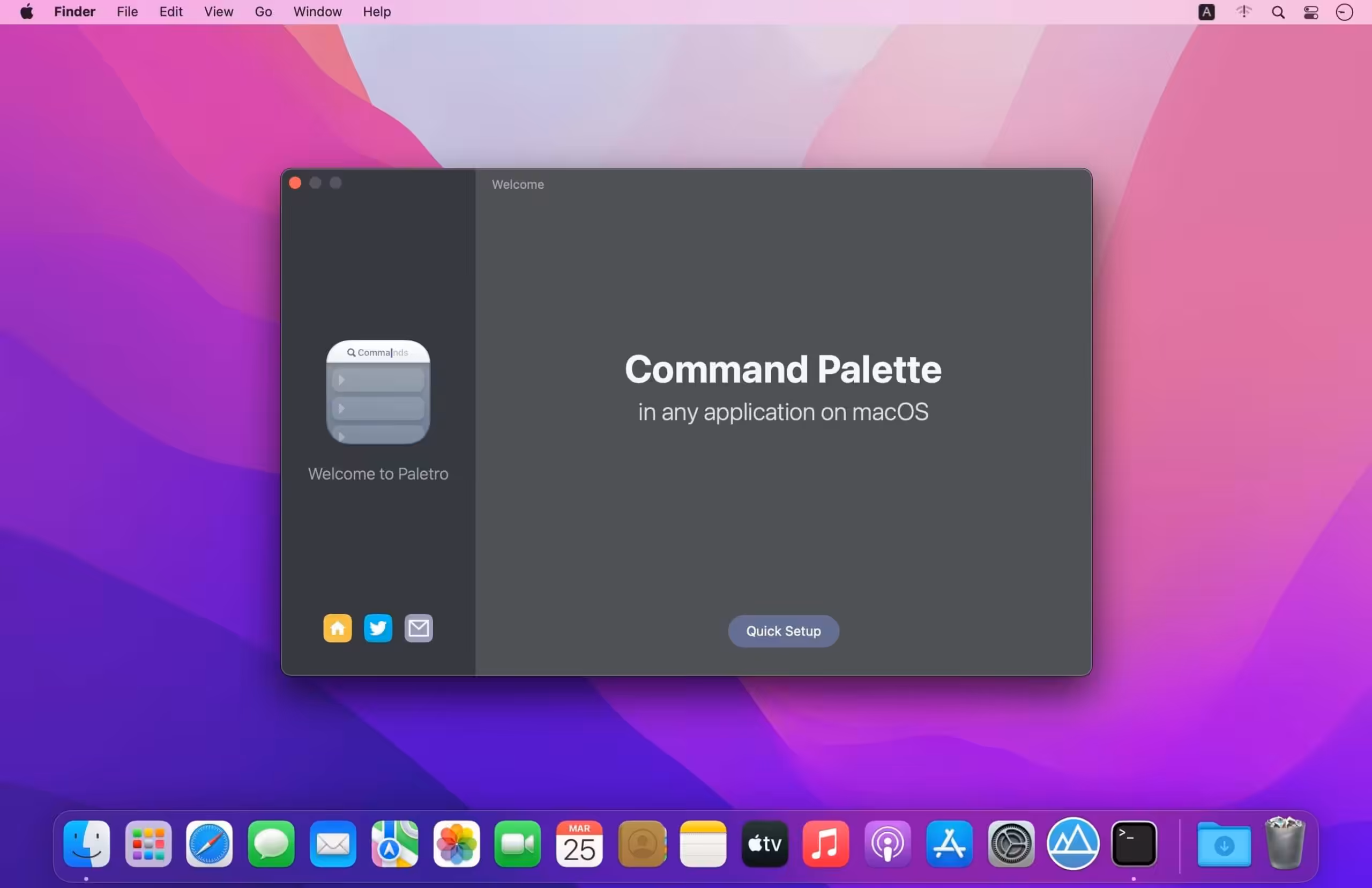Launch Safari from the Dock

(x=209, y=843)
